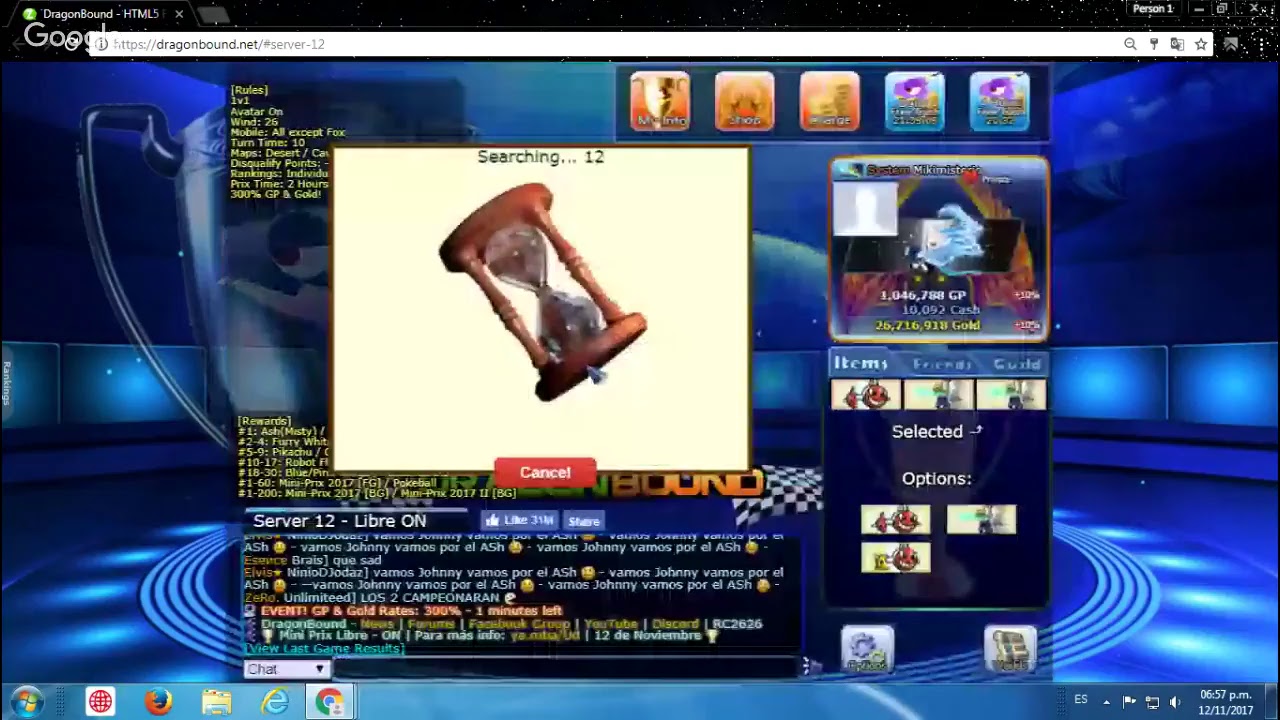This screenshot has width=1280, height=720.
Task: Click the Person 1 profile button
Action: [x=1152, y=9]
